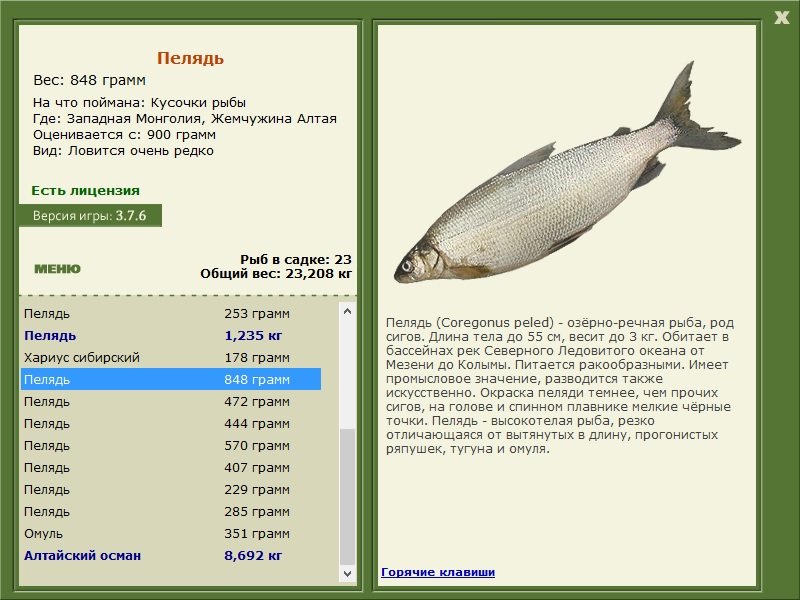Click the Где: Западная Монголия location line

pos(185,118)
